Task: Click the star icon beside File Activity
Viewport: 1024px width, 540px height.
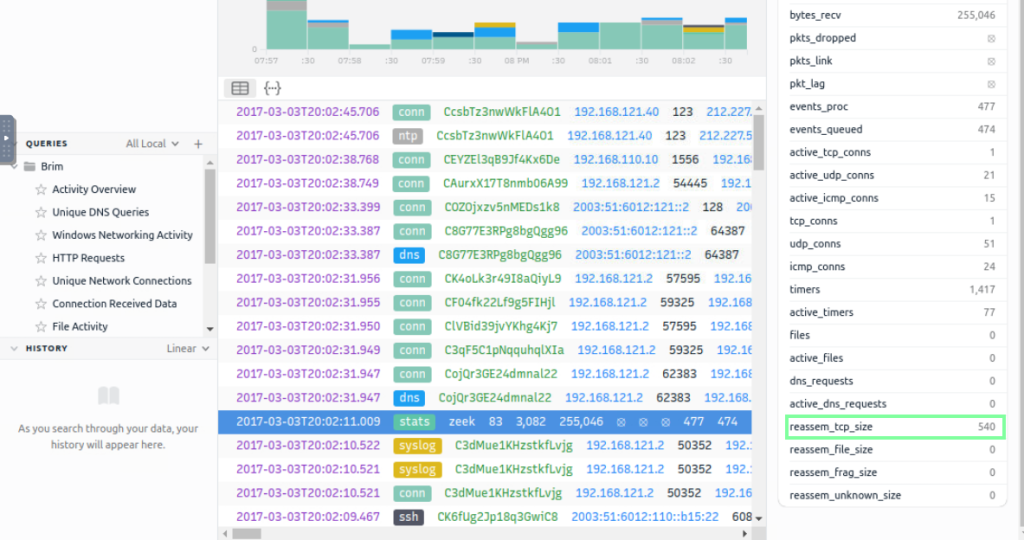Action: point(41,327)
